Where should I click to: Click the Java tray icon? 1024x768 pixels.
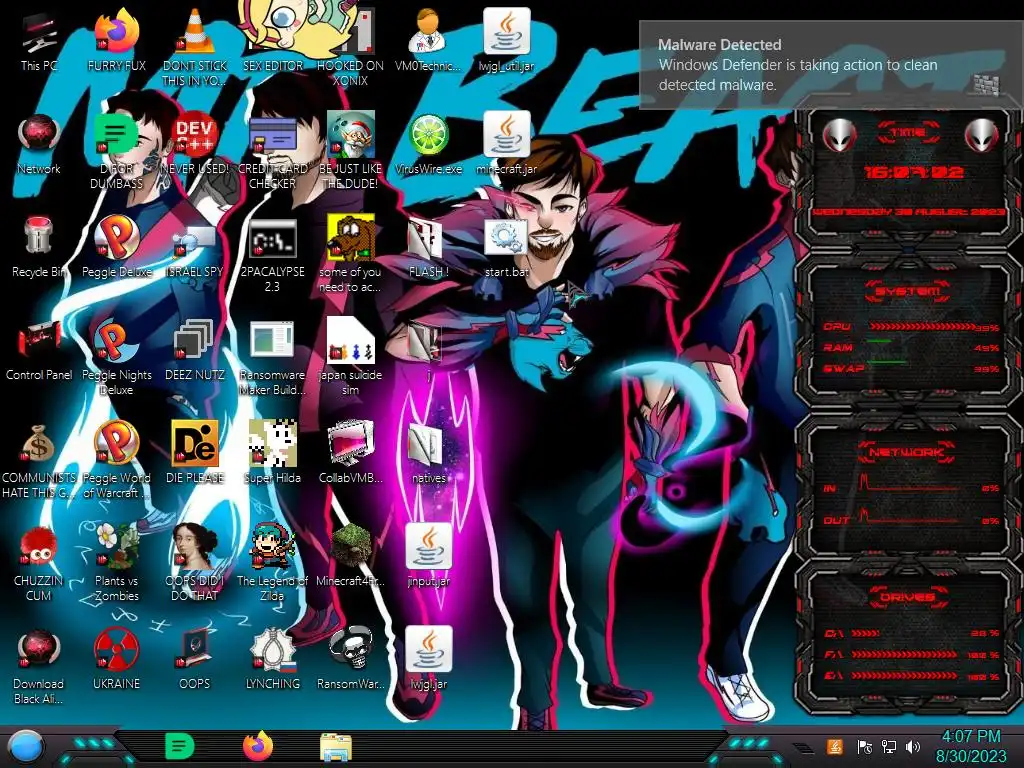[835, 746]
